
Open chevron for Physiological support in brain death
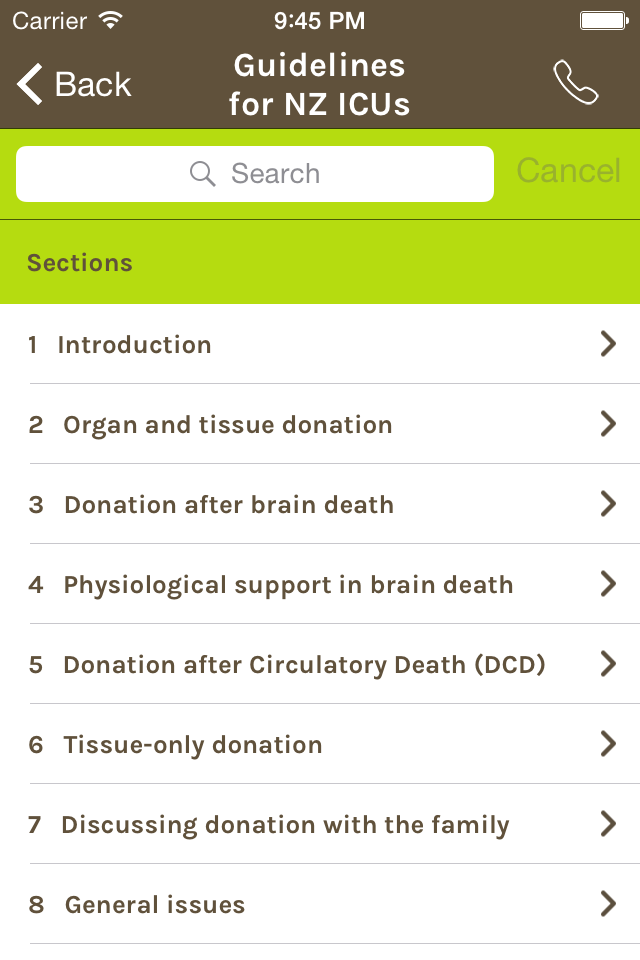(607, 584)
